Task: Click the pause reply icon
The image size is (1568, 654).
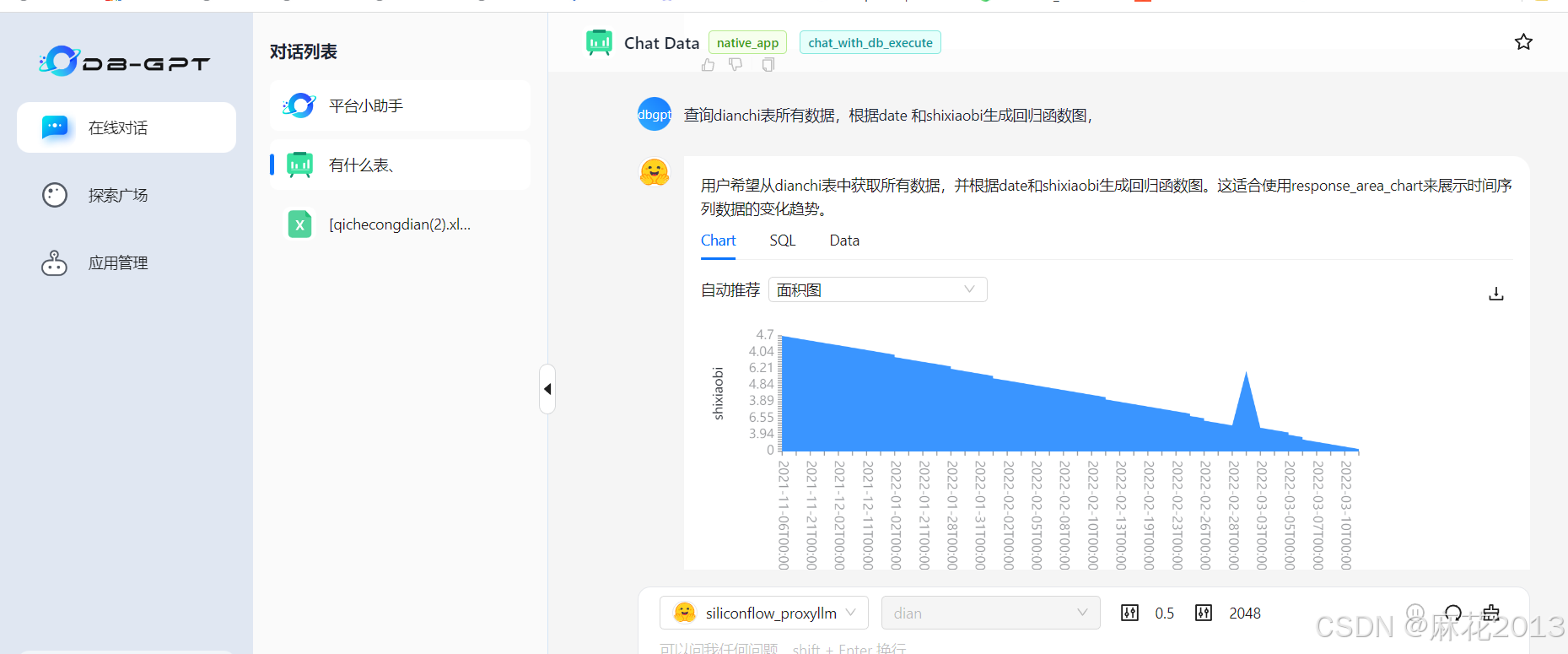Action: click(1415, 613)
